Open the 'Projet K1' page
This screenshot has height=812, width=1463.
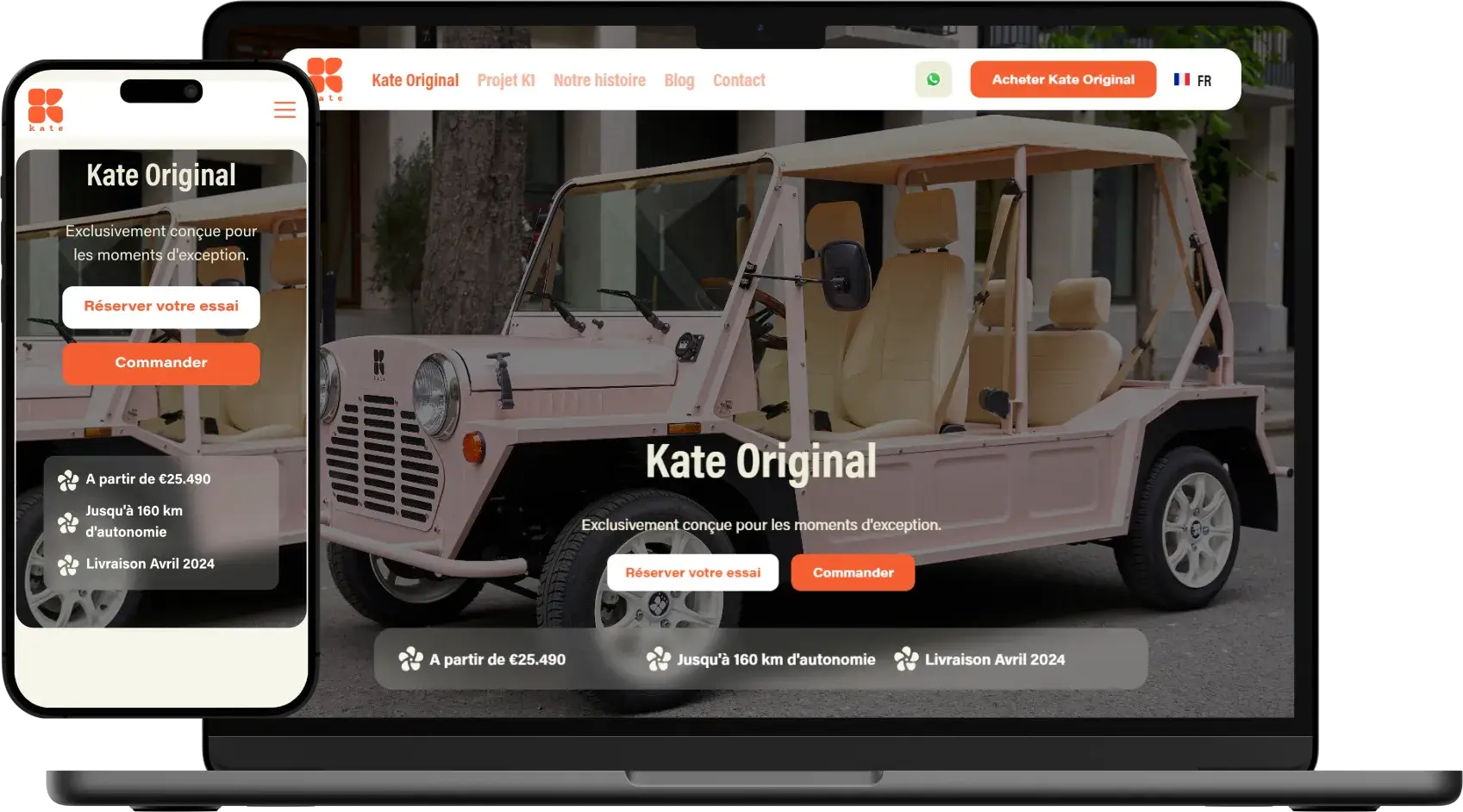(x=506, y=79)
